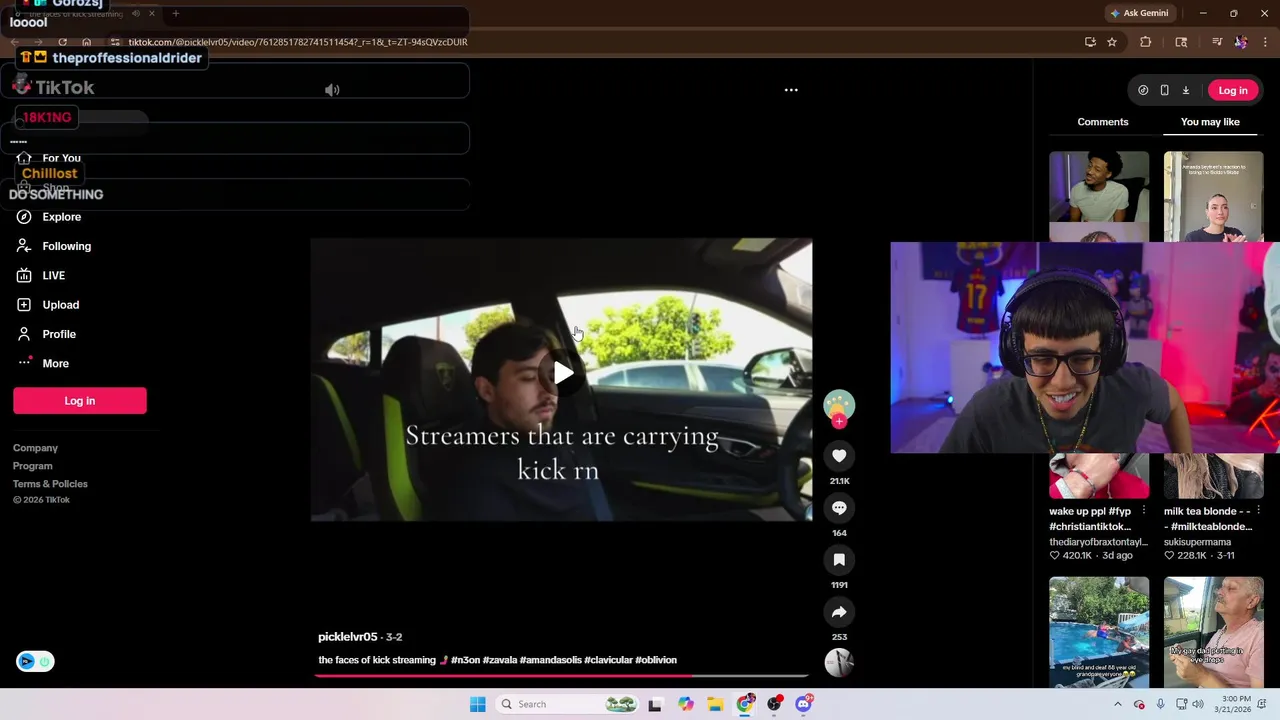Screen dimensions: 1280x720
Task: Open the Chrome profile avatar
Action: [1241, 42]
